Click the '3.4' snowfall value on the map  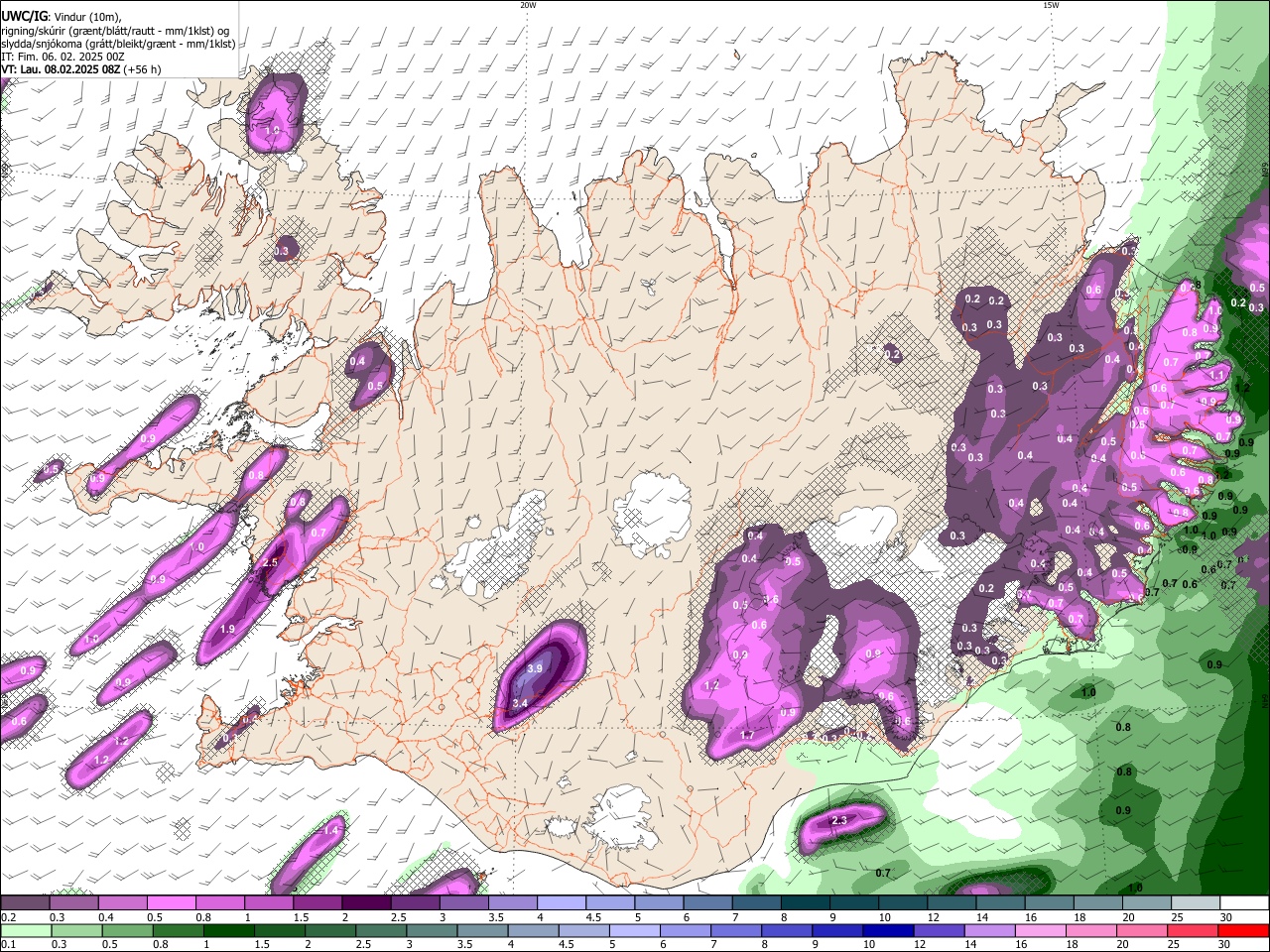(x=520, y=703)
